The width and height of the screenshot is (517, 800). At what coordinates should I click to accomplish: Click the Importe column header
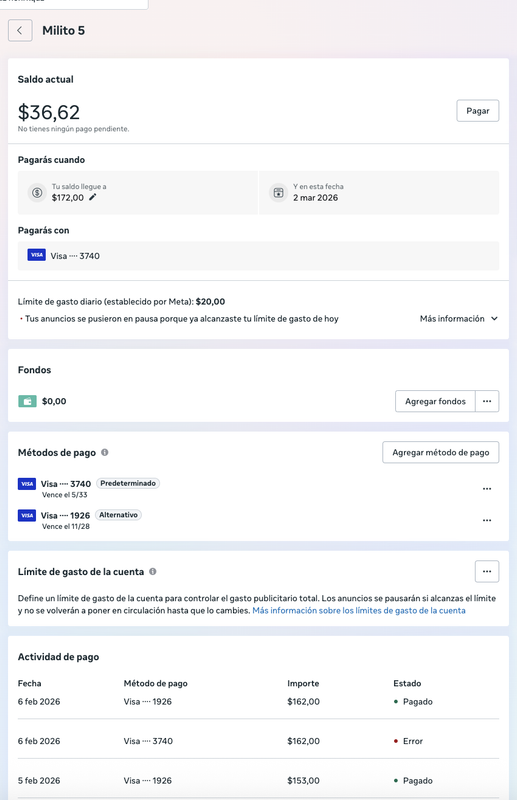tap(303, 683)
